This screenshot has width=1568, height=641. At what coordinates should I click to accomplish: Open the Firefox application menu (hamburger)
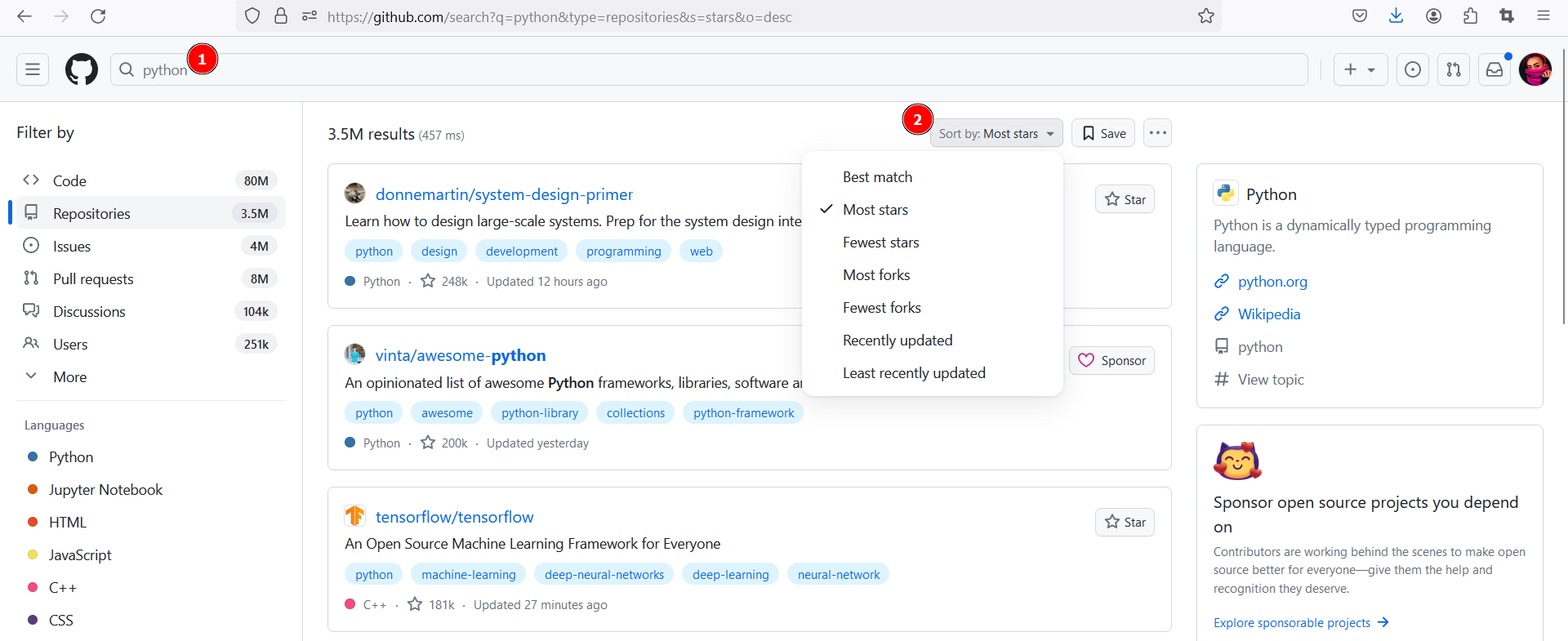point(1543,16)
